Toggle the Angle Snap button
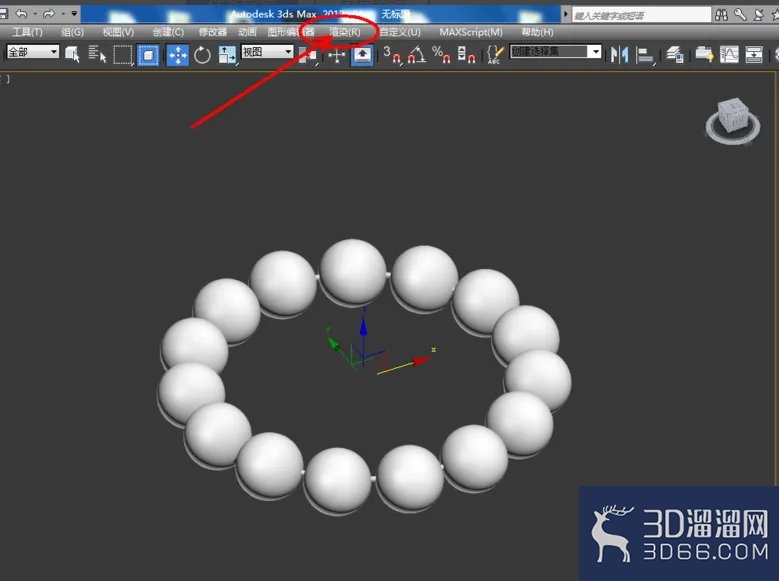This screenshot has width=779, height=581. click(416, 54)
